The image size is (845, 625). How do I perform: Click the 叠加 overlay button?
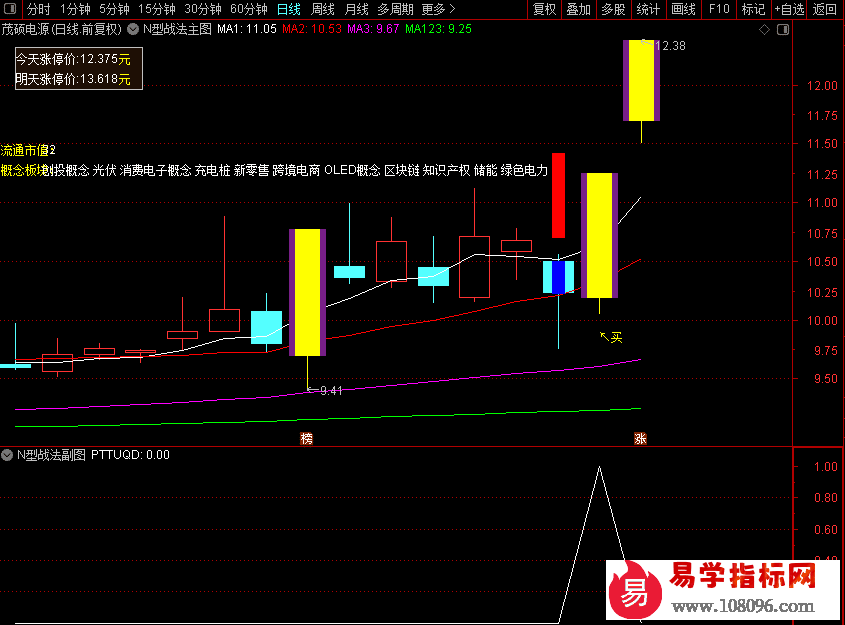click(579, 9)
